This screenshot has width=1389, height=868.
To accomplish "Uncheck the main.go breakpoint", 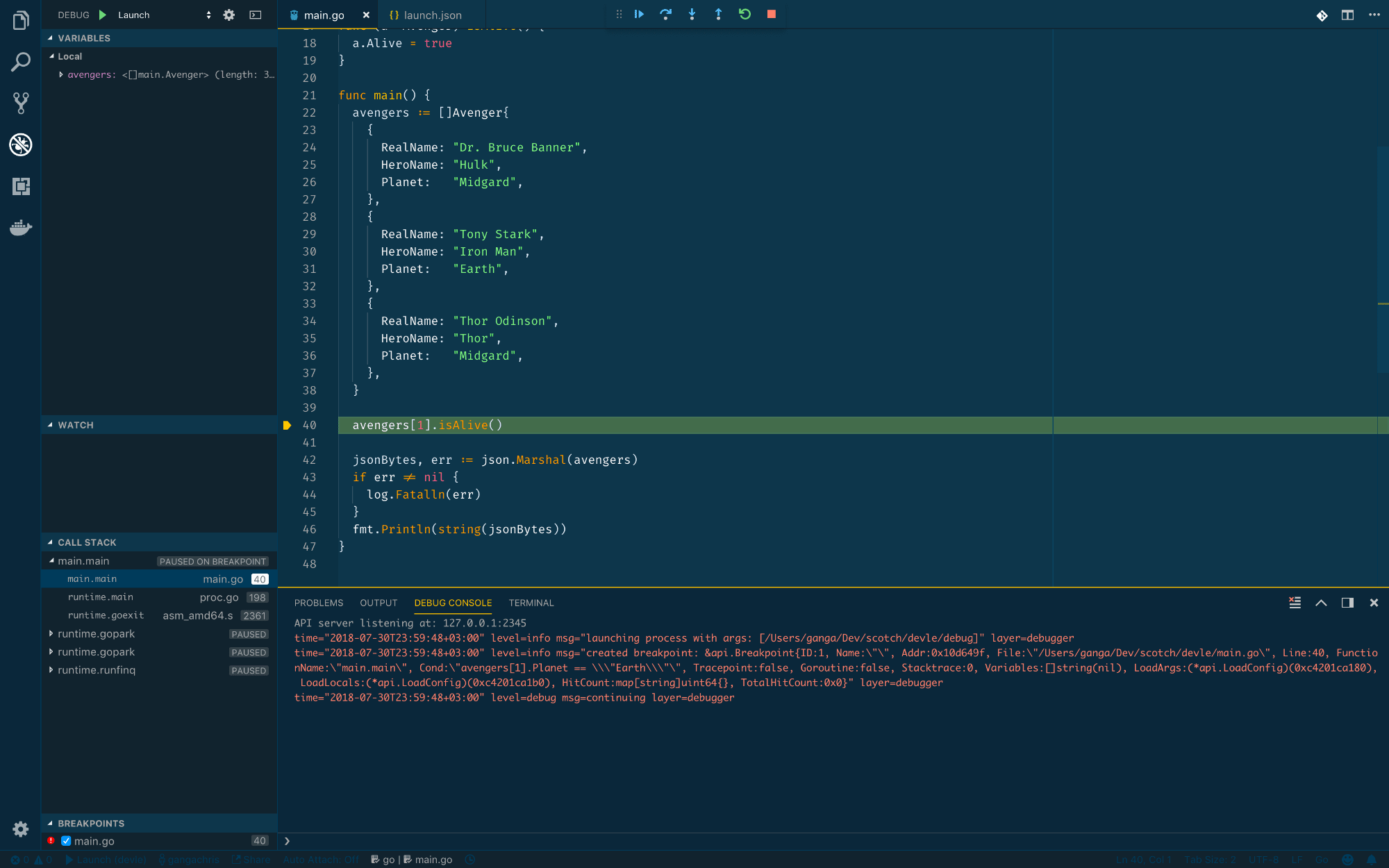I will (65, 840).
